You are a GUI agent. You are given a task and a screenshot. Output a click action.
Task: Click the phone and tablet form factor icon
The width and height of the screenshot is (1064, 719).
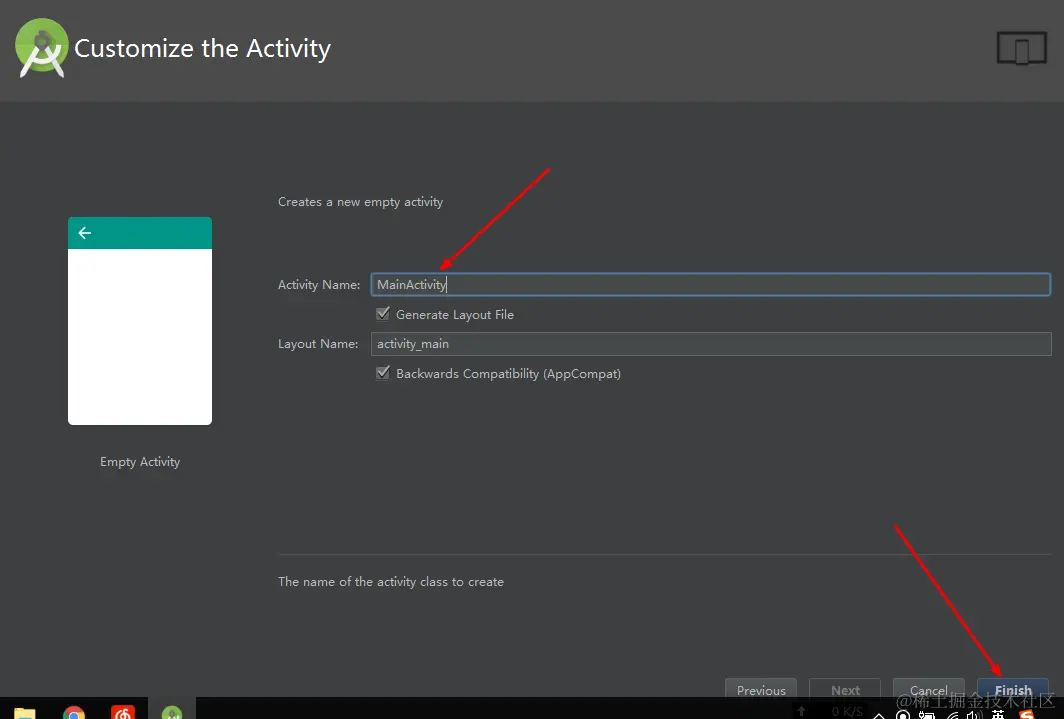1021,48
